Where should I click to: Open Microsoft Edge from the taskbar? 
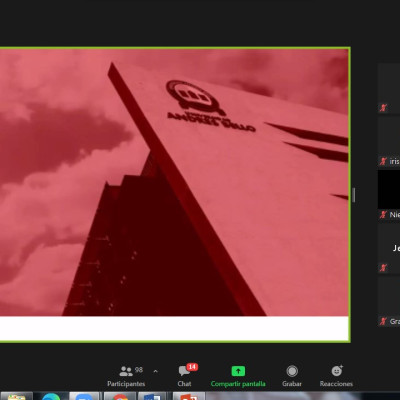51,396
